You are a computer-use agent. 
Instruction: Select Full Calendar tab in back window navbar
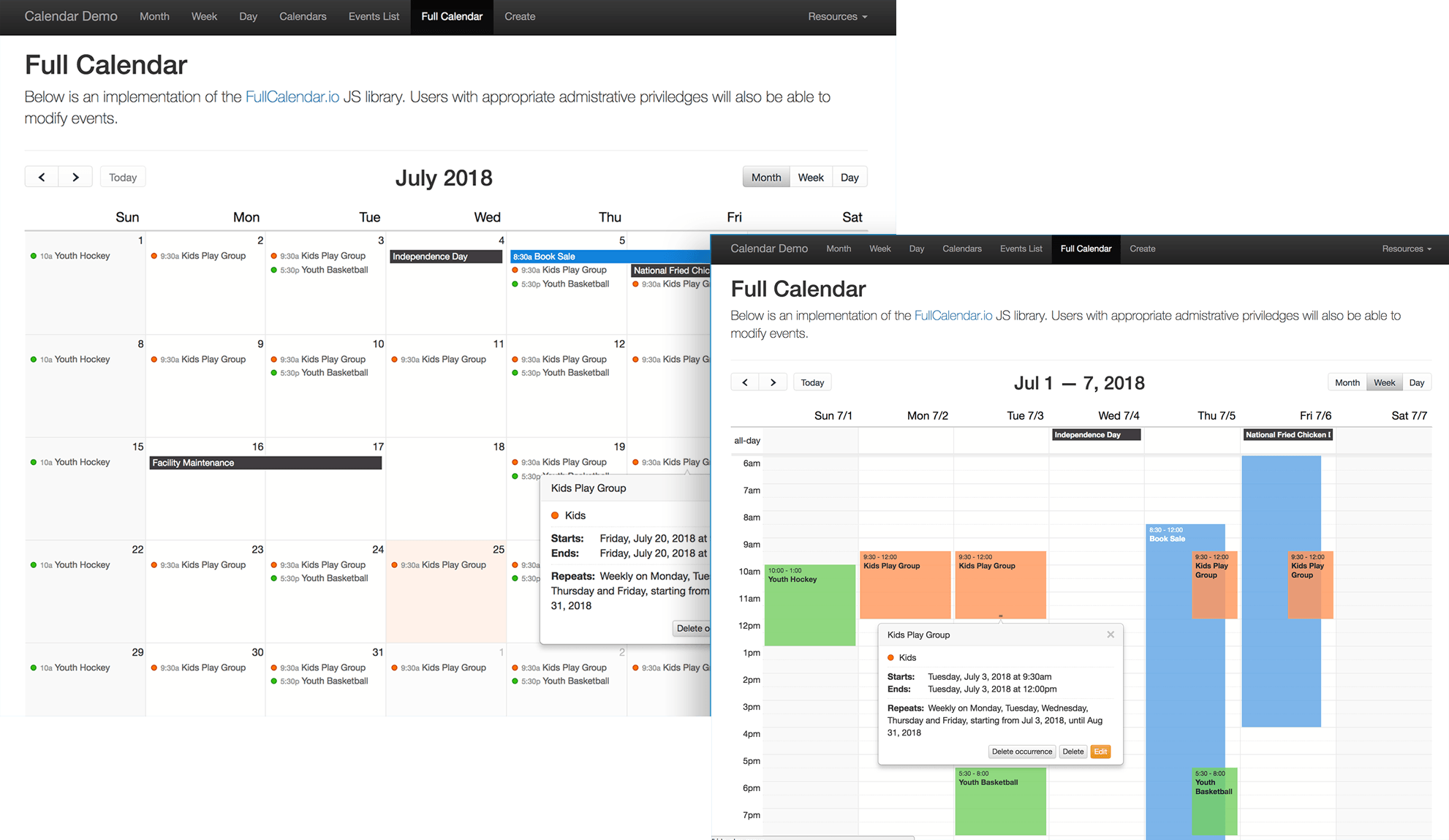pyautogui.click(x=452, y=16)
